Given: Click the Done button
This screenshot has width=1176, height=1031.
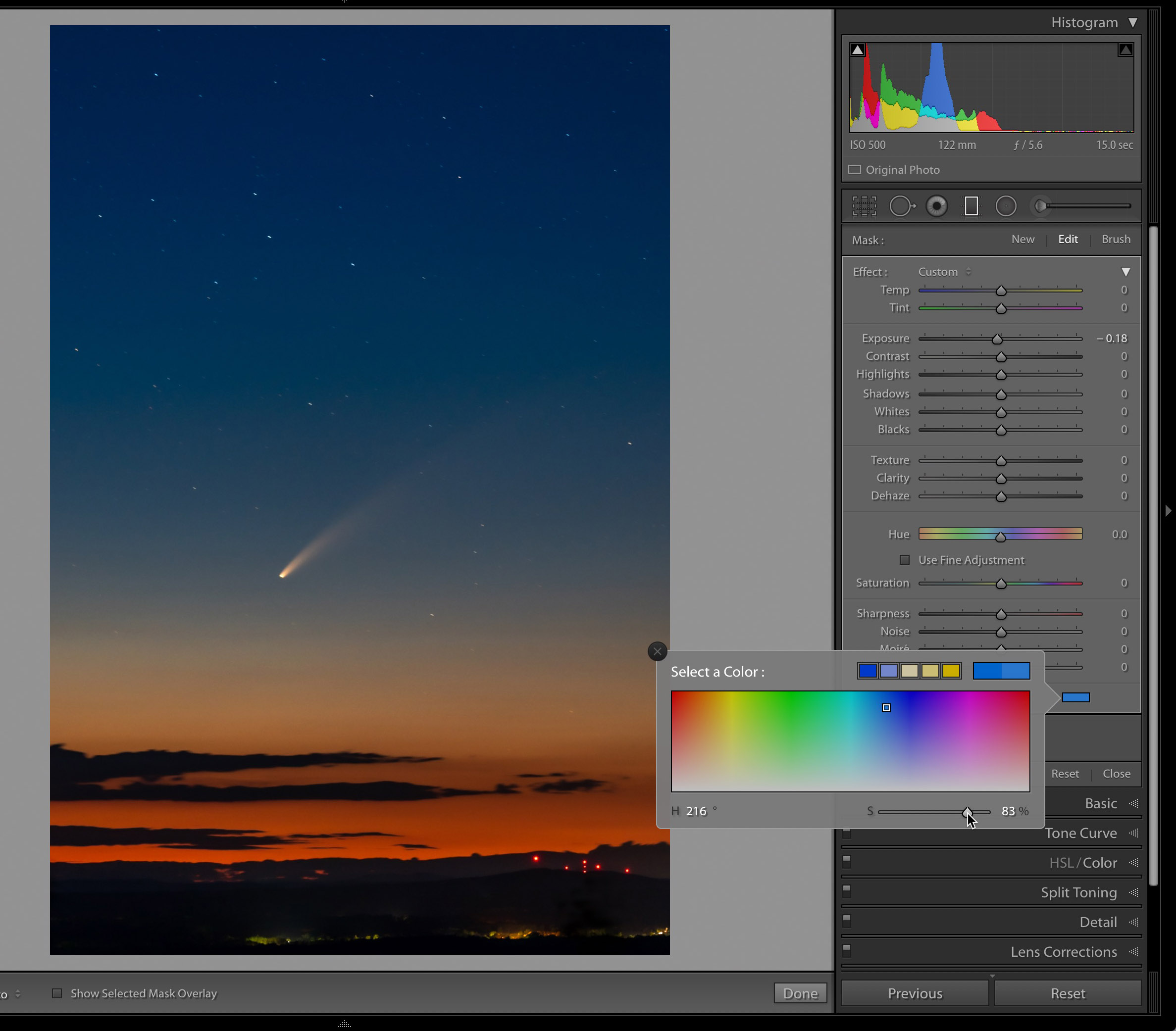Looking at the screenshot, I should click(800, 993).
